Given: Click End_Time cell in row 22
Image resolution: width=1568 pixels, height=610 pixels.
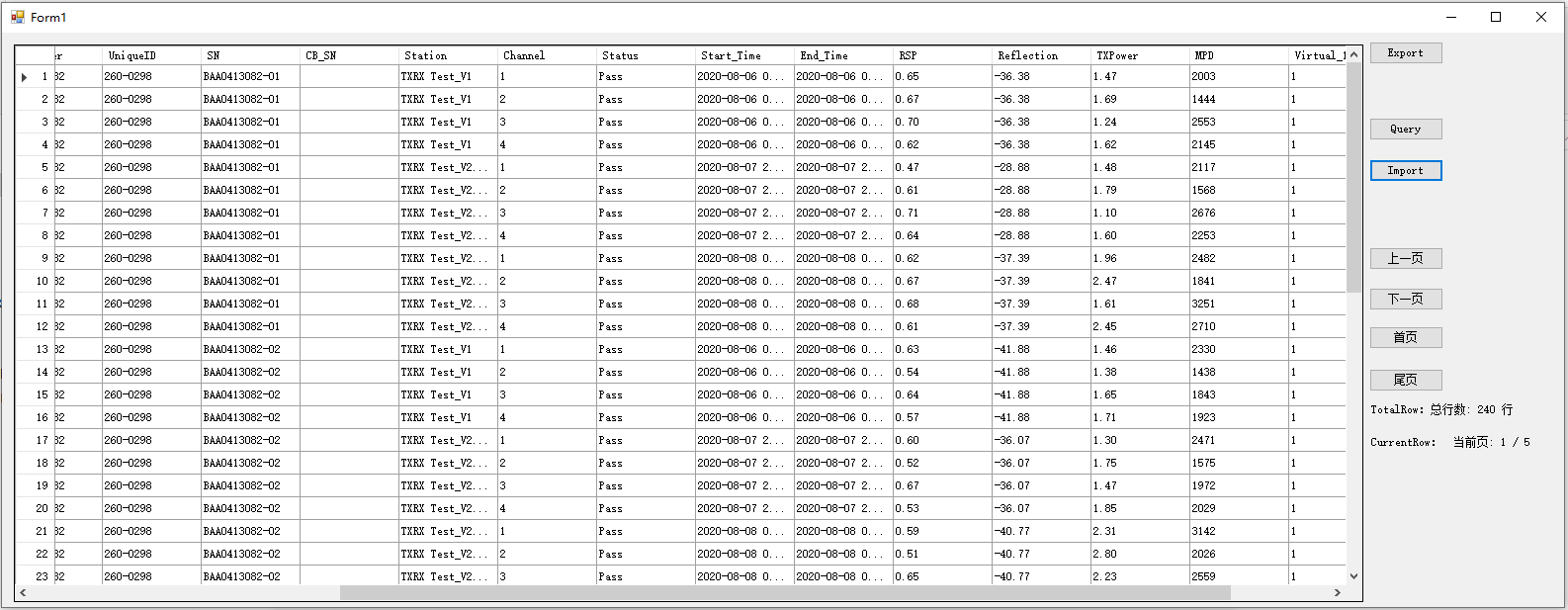Looking at the screenshot, I should [x=844, y=554].
